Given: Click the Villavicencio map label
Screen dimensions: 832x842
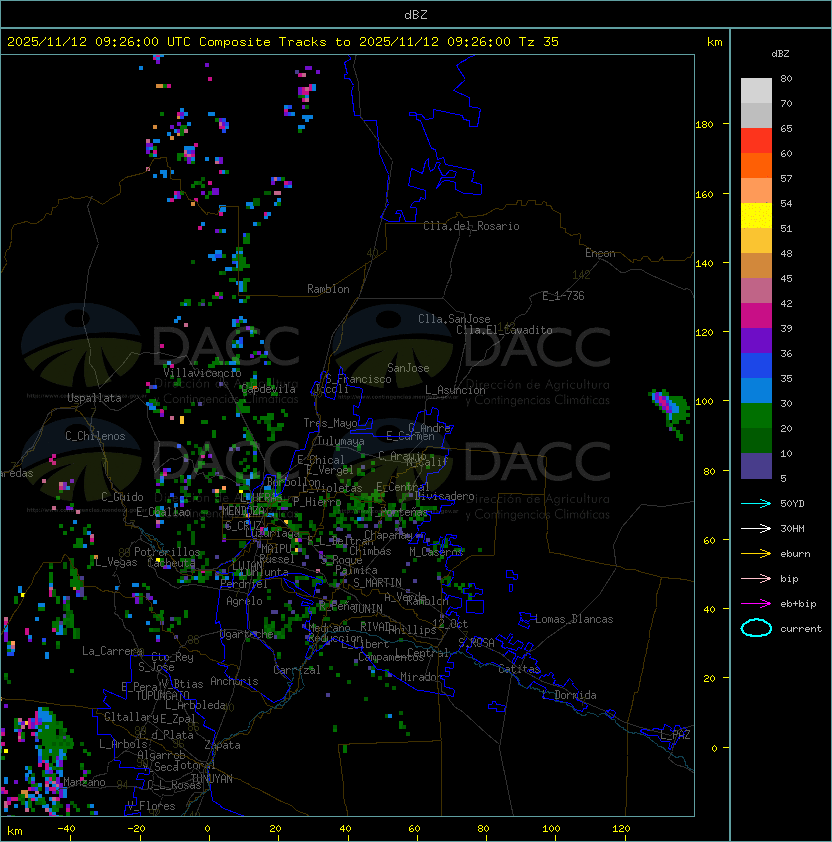Looking at the screenshot, I should pyautogui.click(x=202, y=373).
